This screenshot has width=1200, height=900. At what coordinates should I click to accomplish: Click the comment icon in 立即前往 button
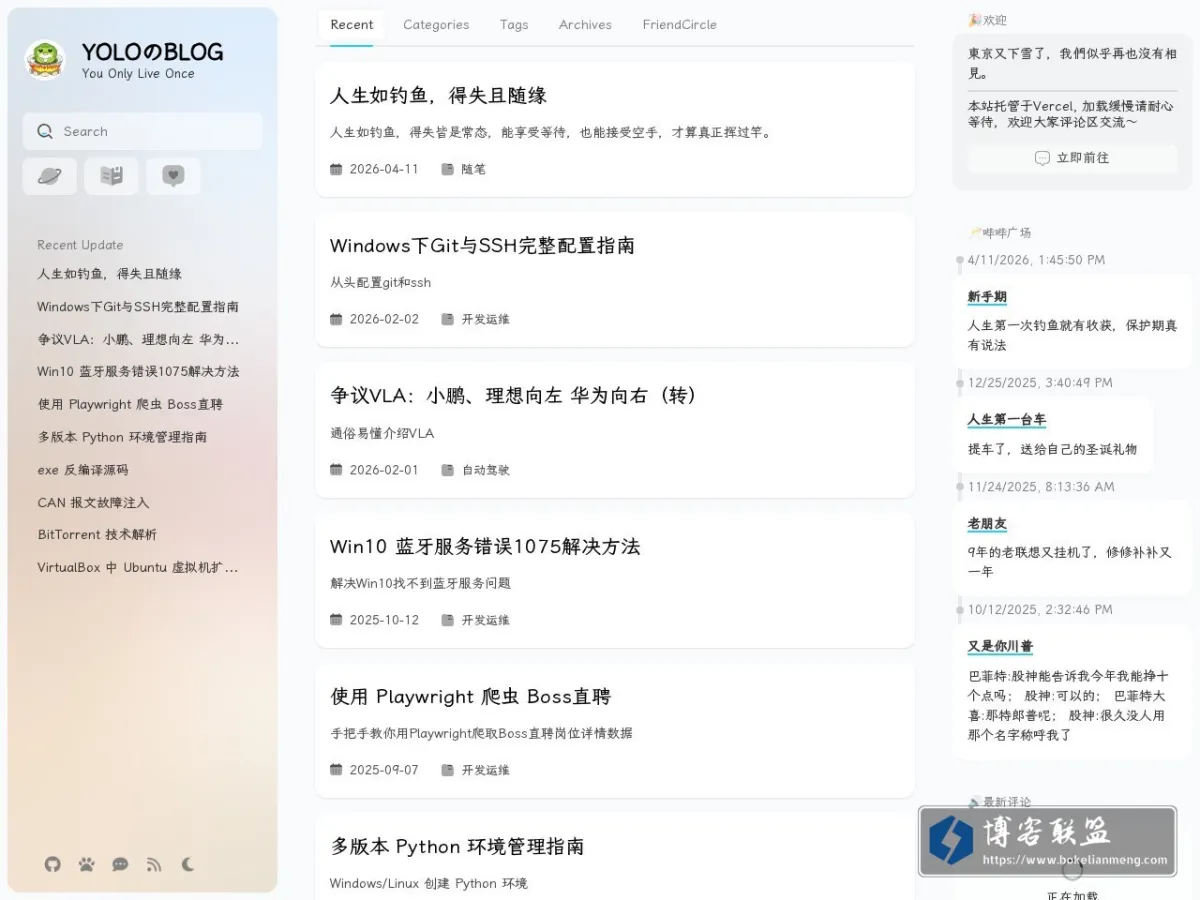pos(1042,158)
